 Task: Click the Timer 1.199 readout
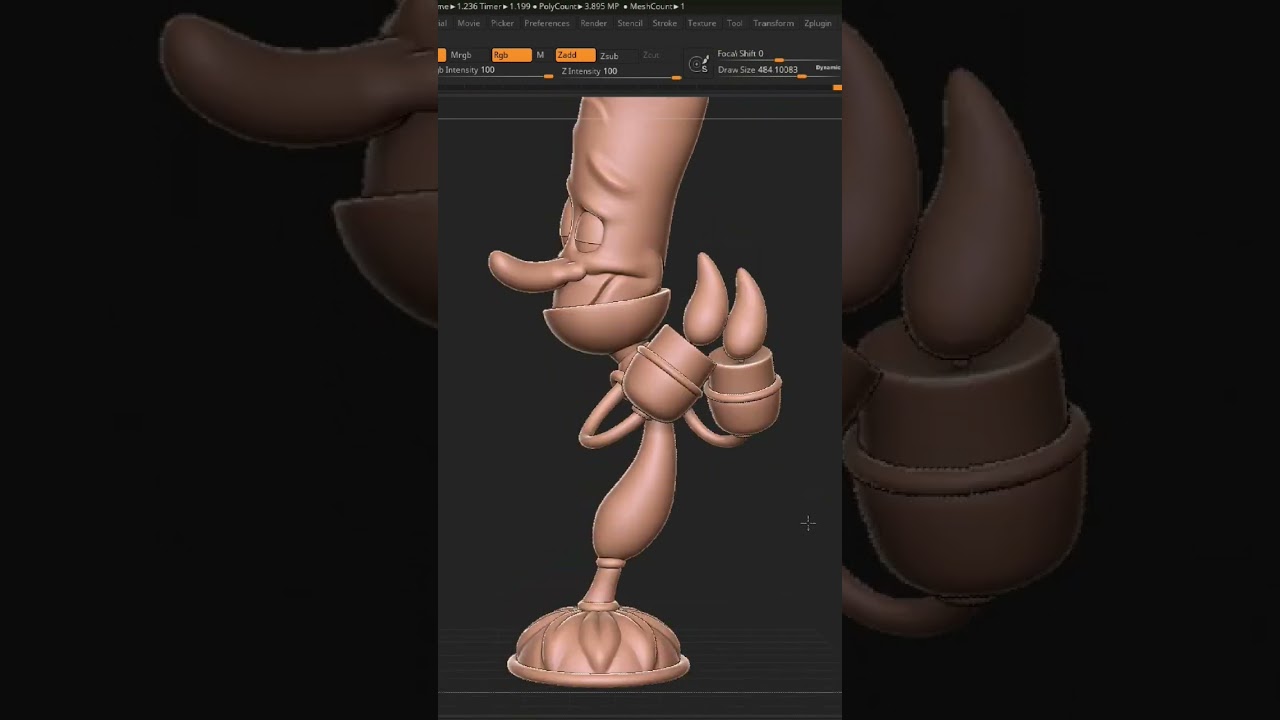tap(506, 7)
